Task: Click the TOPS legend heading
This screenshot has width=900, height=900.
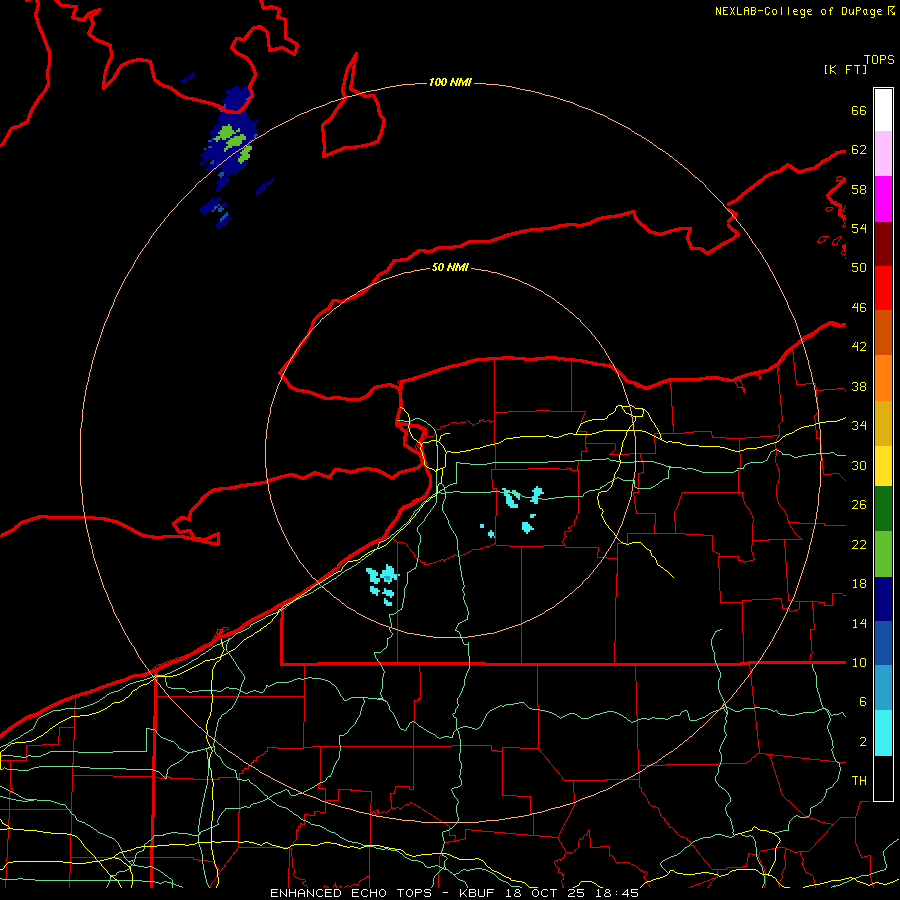Action: (879, 60)
